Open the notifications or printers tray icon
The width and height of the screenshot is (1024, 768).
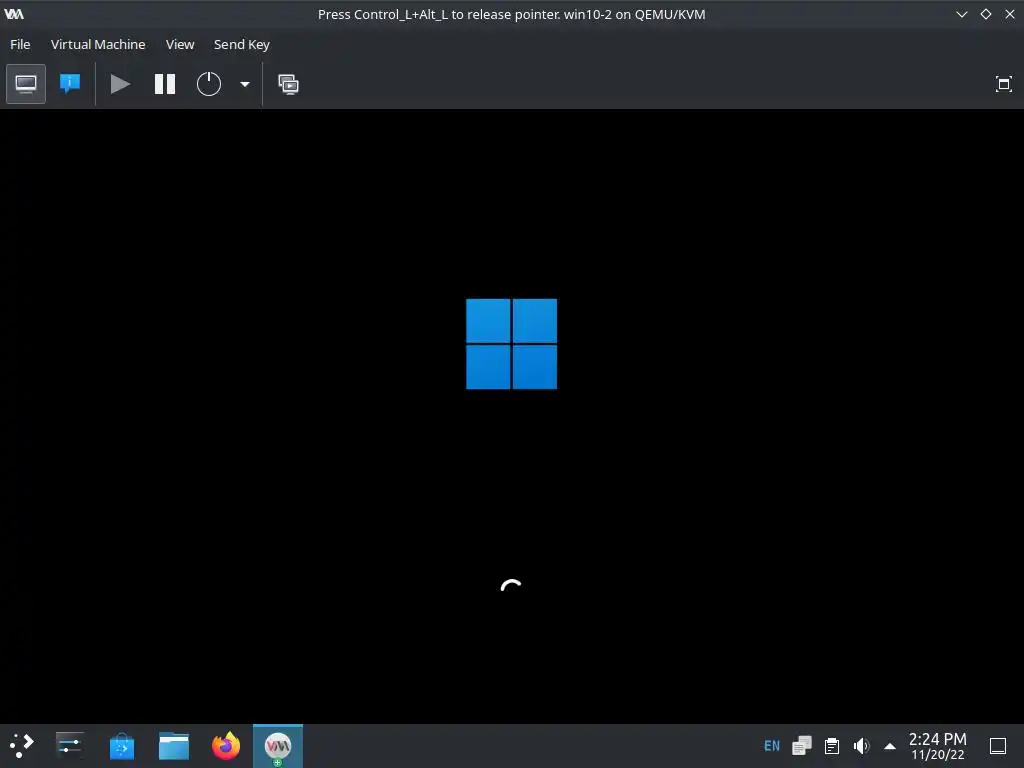(x=802, y=746)
